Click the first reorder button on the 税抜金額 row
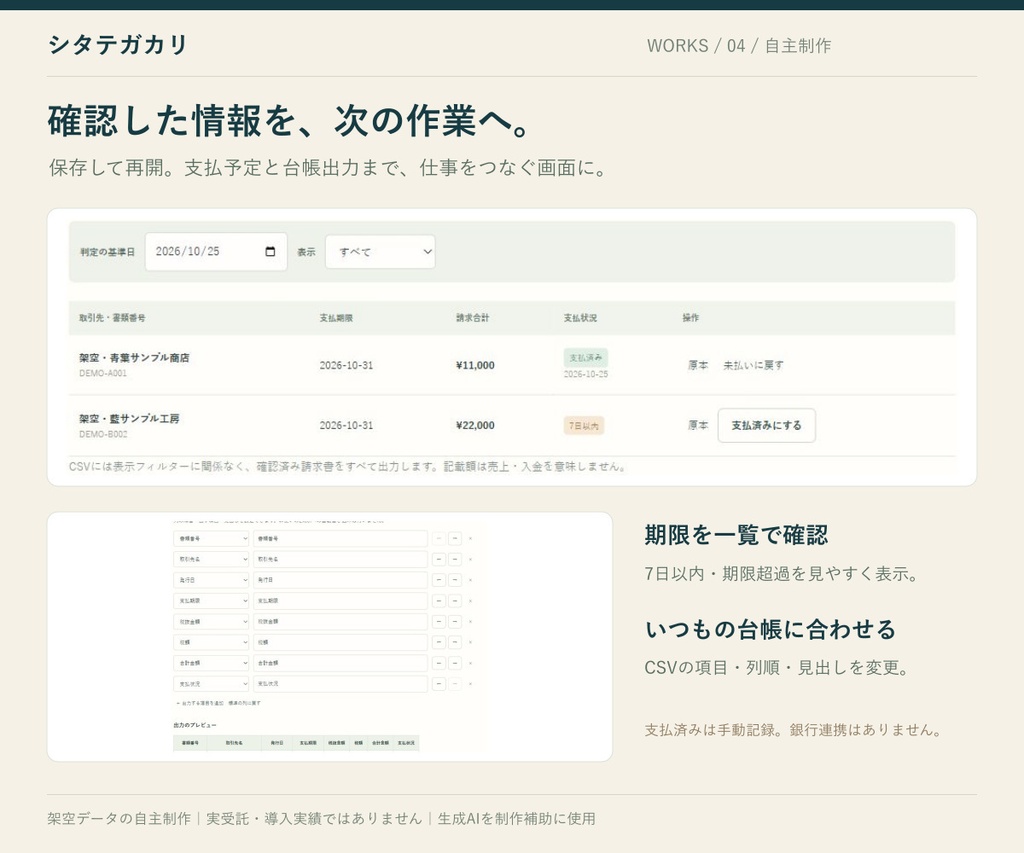1024x853 pixels. [439, 622]
